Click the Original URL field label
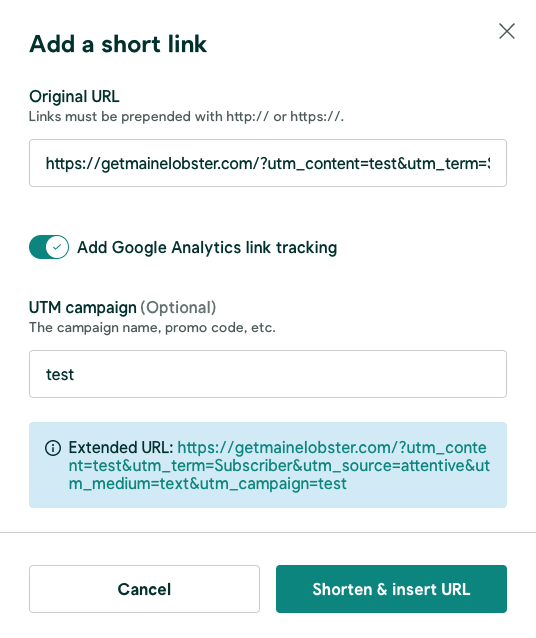The image size is (536, 638). 74,96
